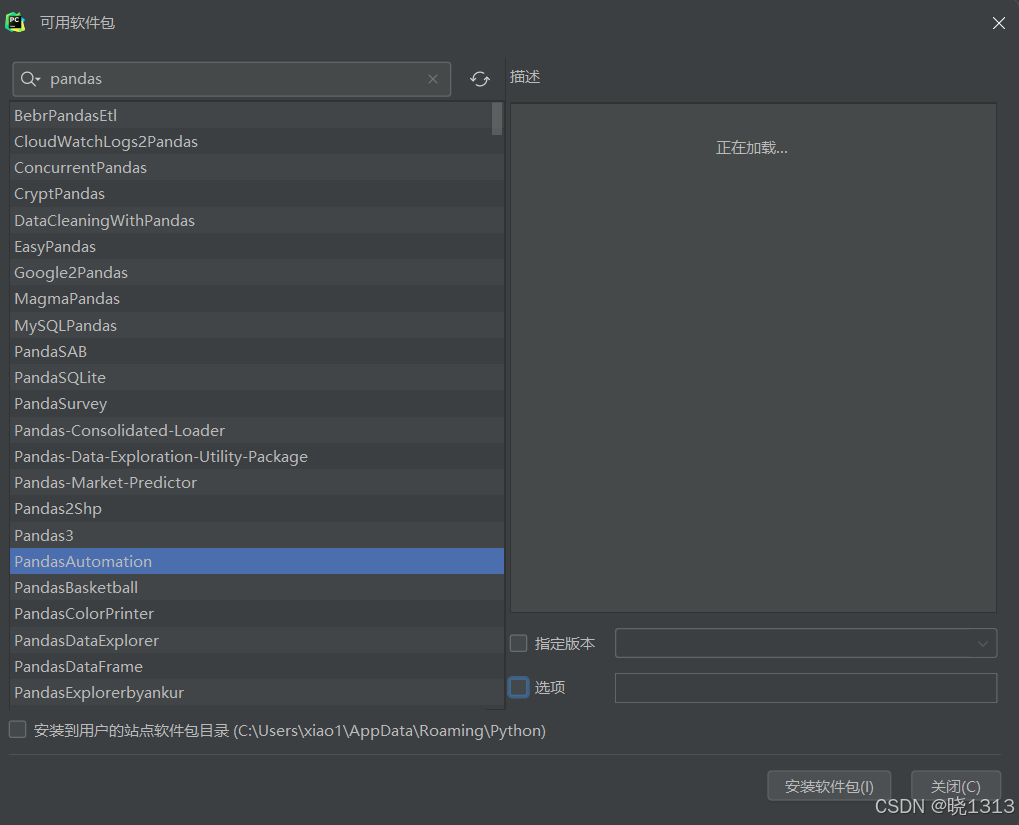
Task: Select MySQLPandas package
Action: pos(257,325)
